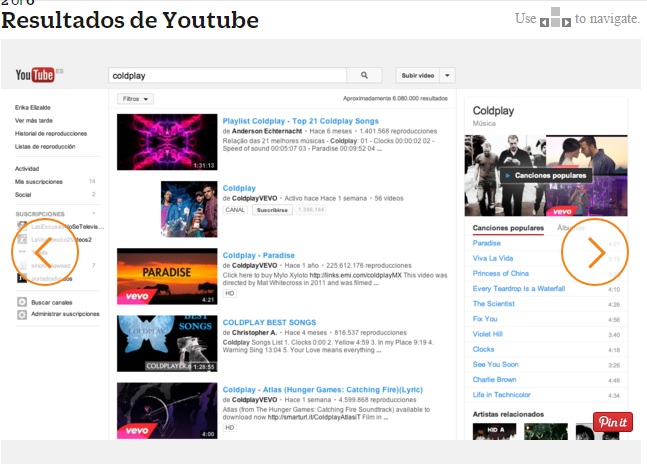
Task: Click the Buscar canales plus icon
Action: tap(22, 302)
